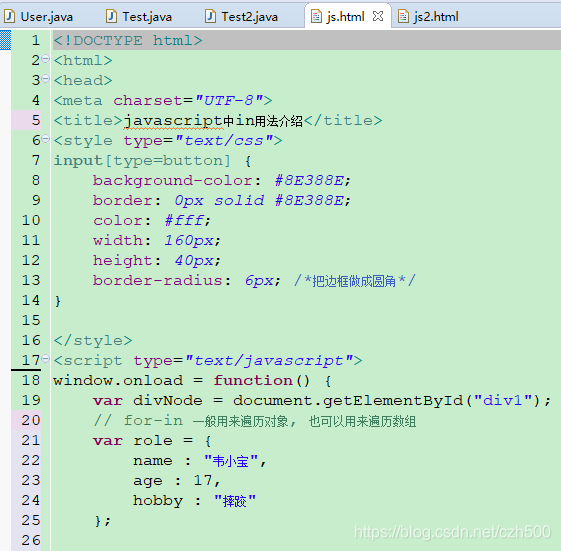
Task: Click the input[type=button] selector
Action: 142,161
